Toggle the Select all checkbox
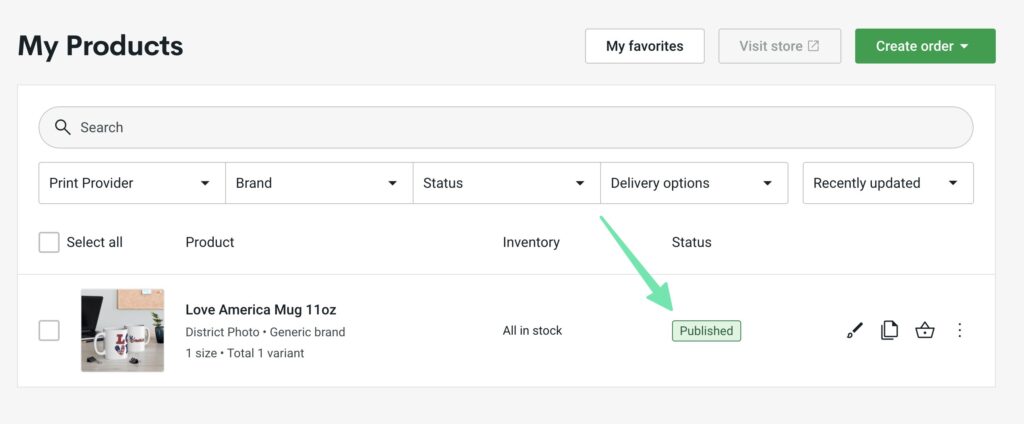Viewport: 1024px width, 424px height. 49,242
